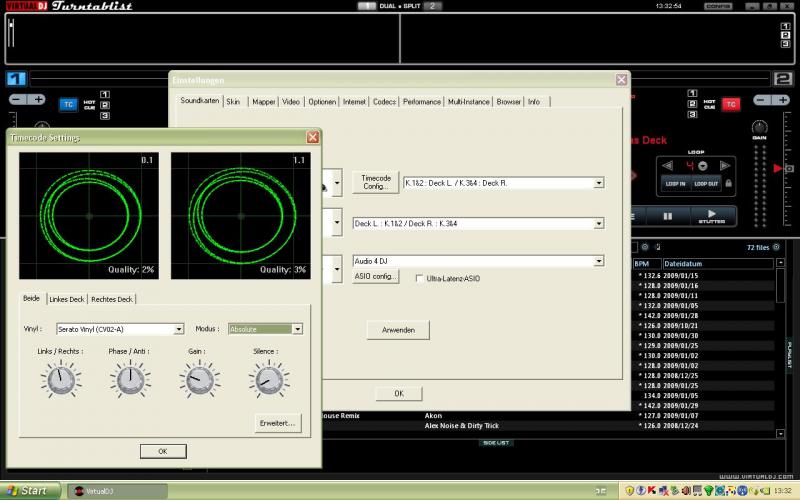Viewport: 800px width, 500px height.
Task: Open the Performance tab
Action: 421,102
